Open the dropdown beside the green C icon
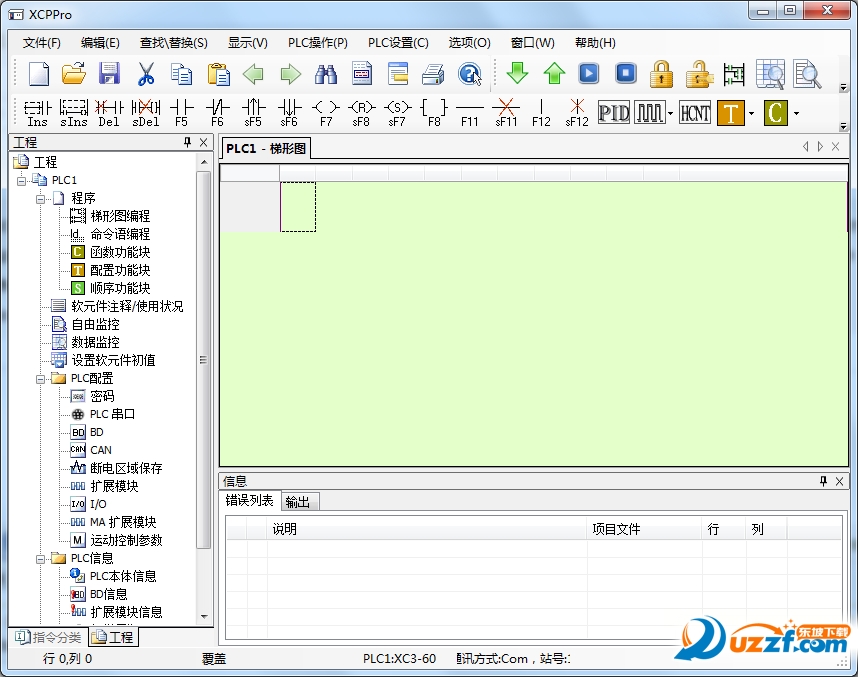Screen dimensions: 858x677 point(796,113)
